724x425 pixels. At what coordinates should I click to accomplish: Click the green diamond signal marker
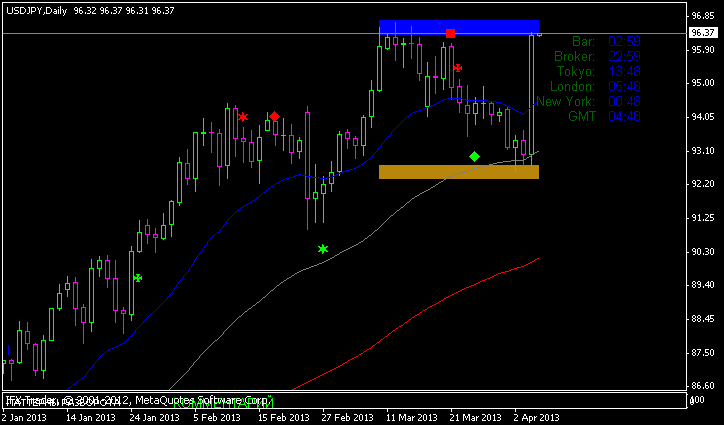click(474, 156)
